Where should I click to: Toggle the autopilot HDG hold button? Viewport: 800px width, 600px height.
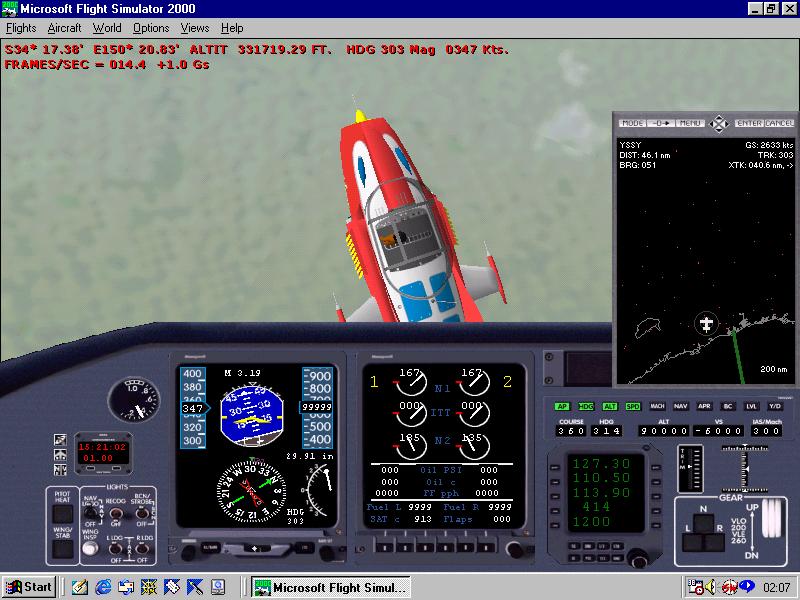pyautogui.click(x=586, y=407)
